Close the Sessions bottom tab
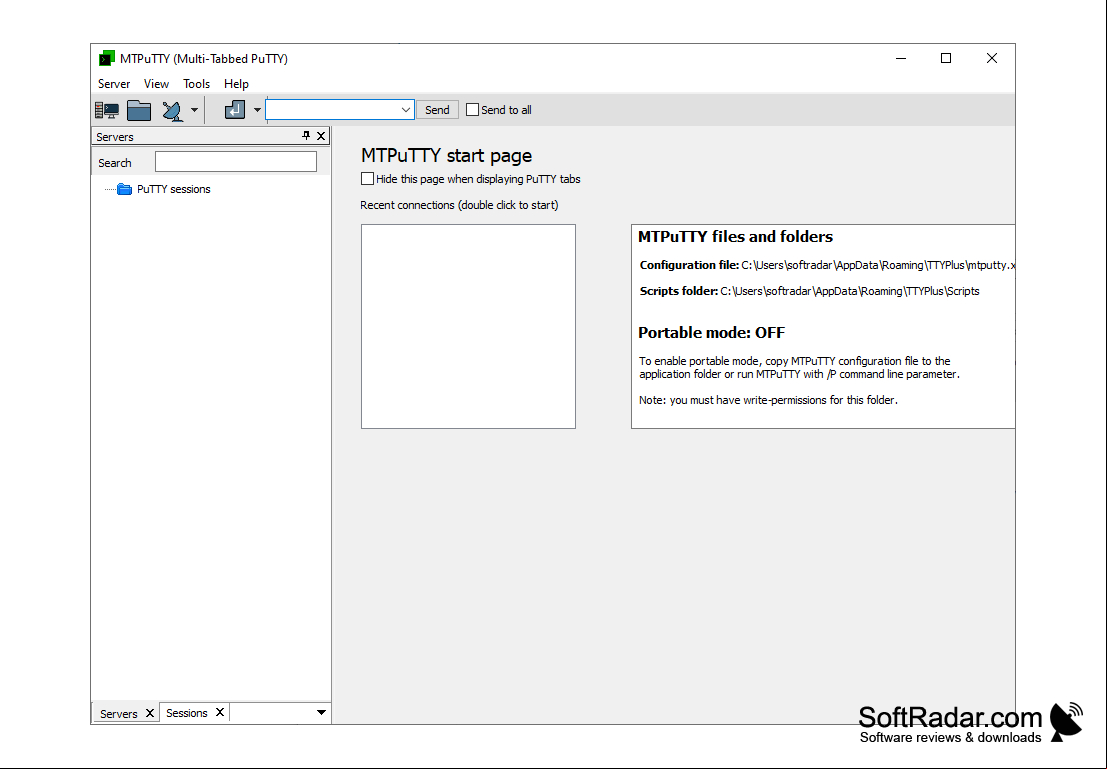Screen dimensions: 1107x769 [220, 712]
